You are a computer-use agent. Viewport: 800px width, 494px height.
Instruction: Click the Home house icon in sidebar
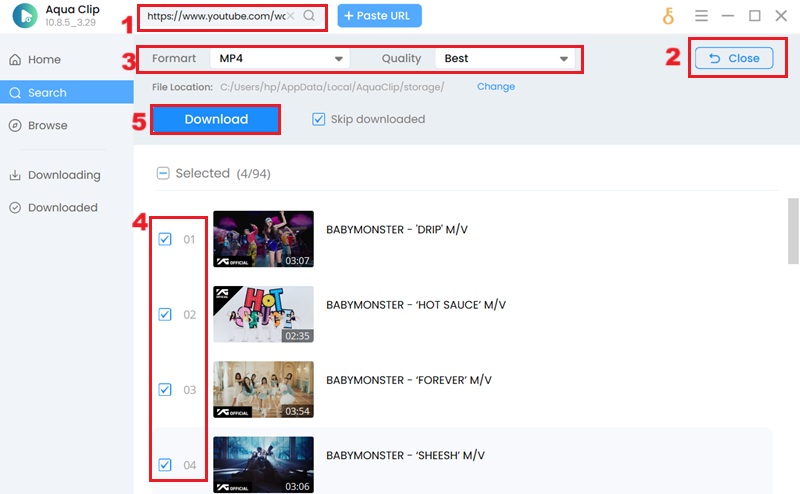[x=15, y=60]
